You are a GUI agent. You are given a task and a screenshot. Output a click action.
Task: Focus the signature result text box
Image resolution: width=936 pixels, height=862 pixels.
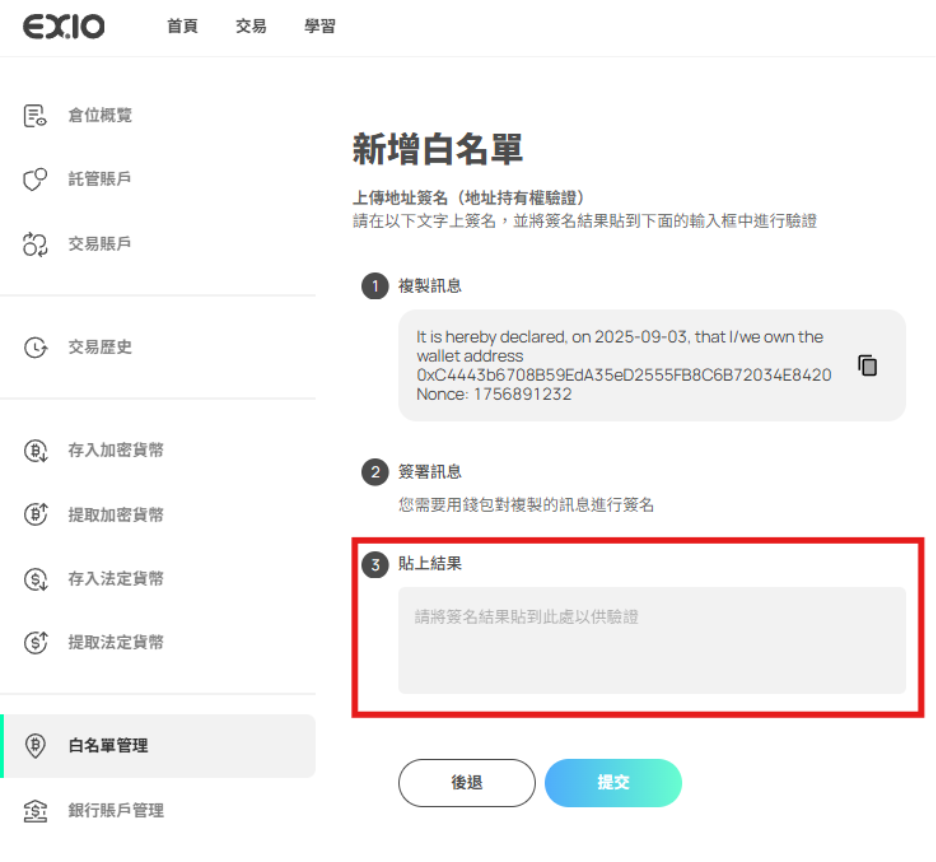coord(652,640)
